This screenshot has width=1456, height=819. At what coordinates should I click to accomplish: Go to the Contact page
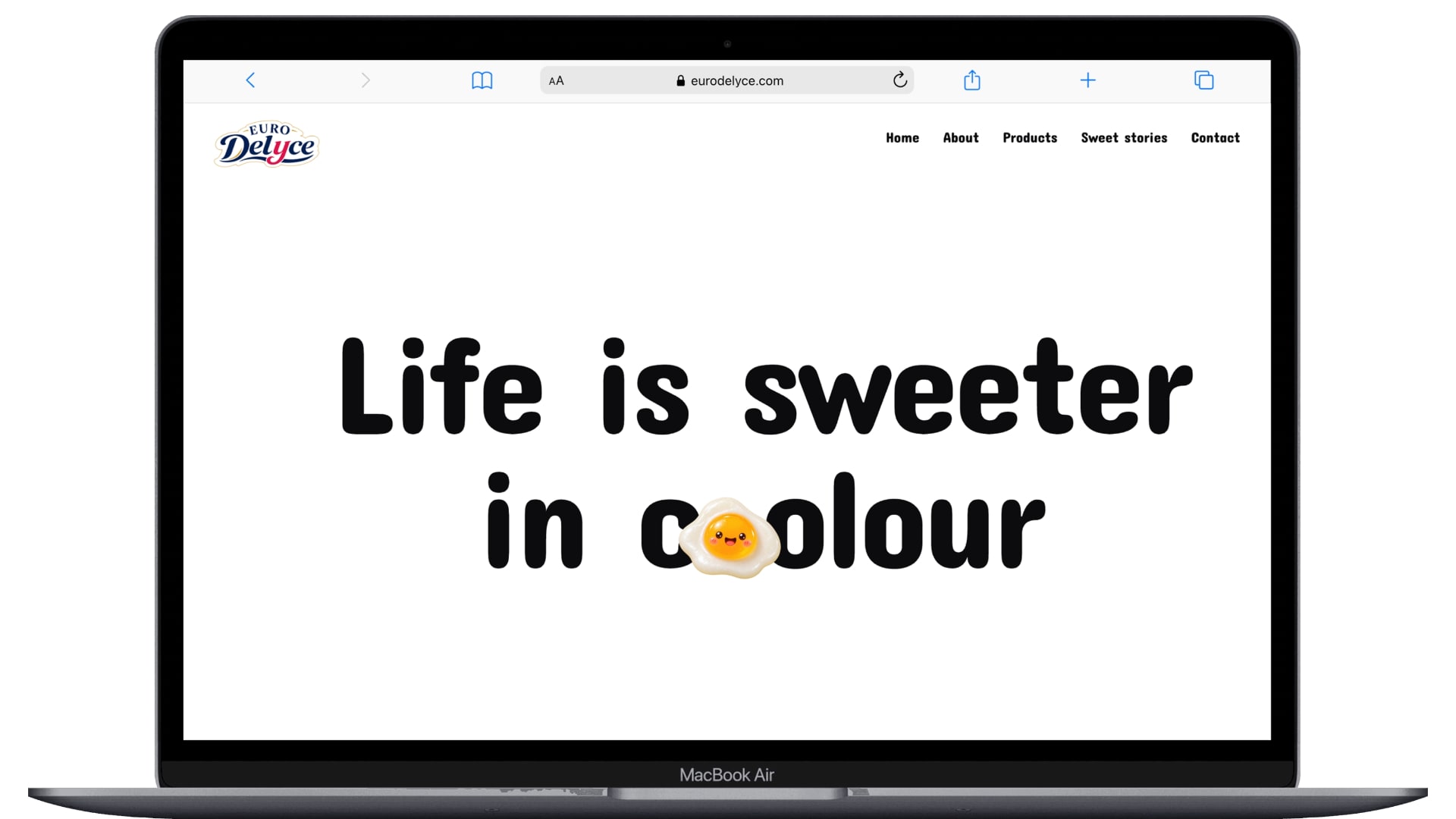[1216, 138]
